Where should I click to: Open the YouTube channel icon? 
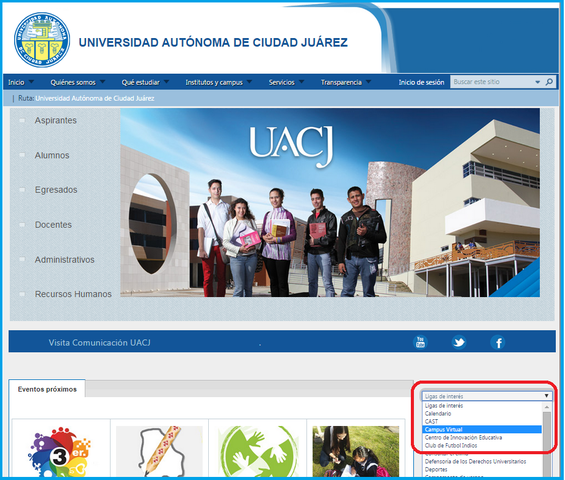[x=420, y=342]
